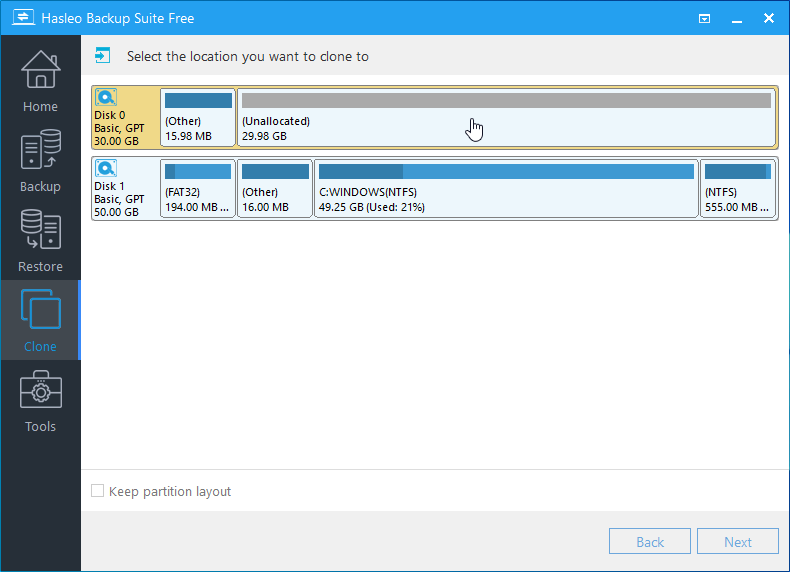Click the clone destination arrow icon in header
The height and width of the screenshot is (572, 790).
click(x=102, y=55)
